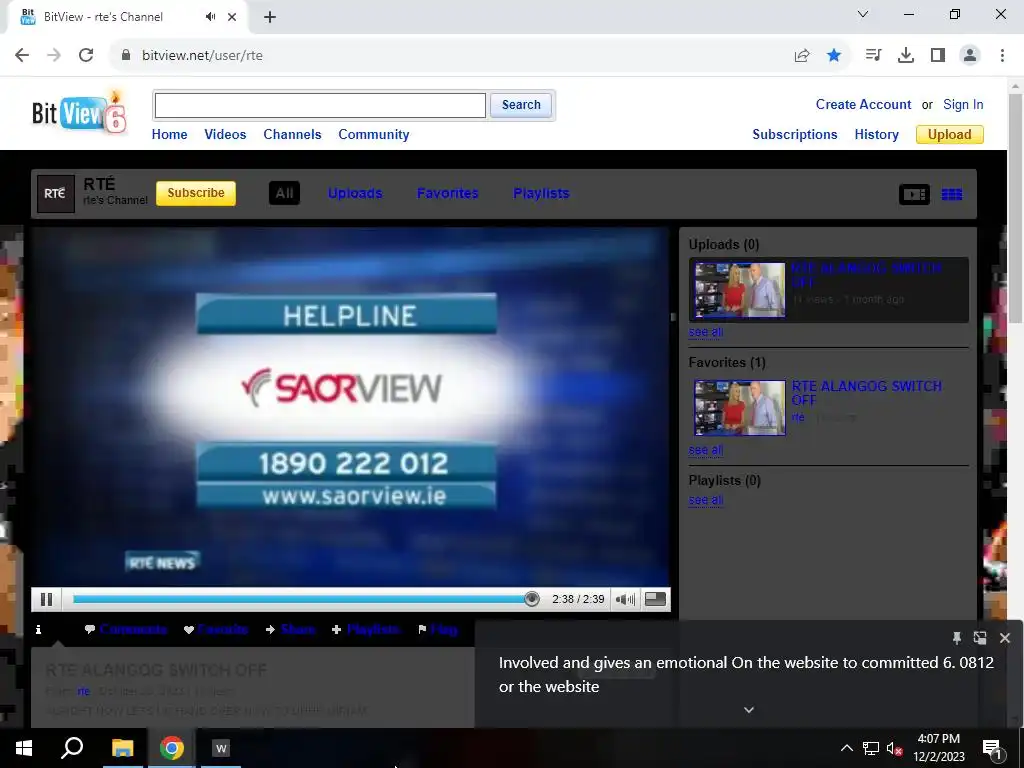Image resolution: width=1024 pixels, height=768 pixels.
Task: Click 'see all' under Playlists
Action: [x=706, y=500]
